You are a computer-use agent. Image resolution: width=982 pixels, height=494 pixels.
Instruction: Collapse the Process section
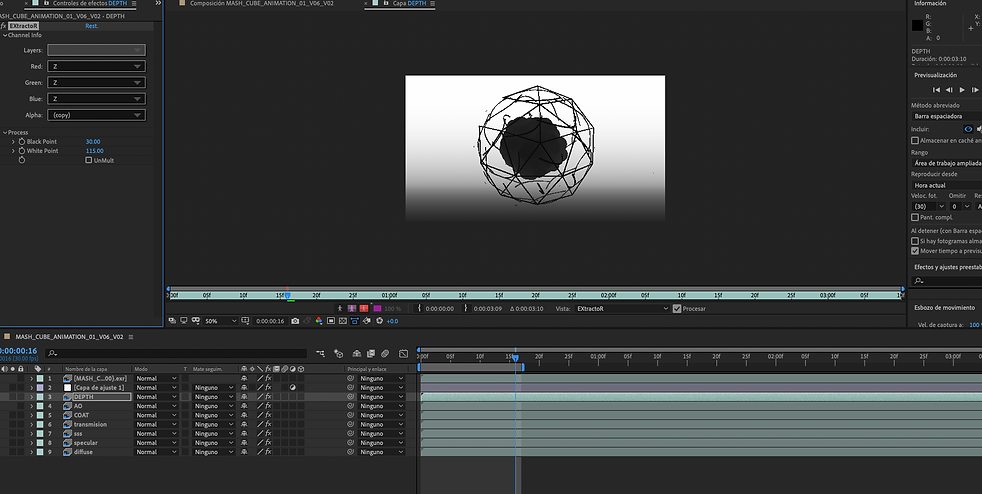(5, 132)
